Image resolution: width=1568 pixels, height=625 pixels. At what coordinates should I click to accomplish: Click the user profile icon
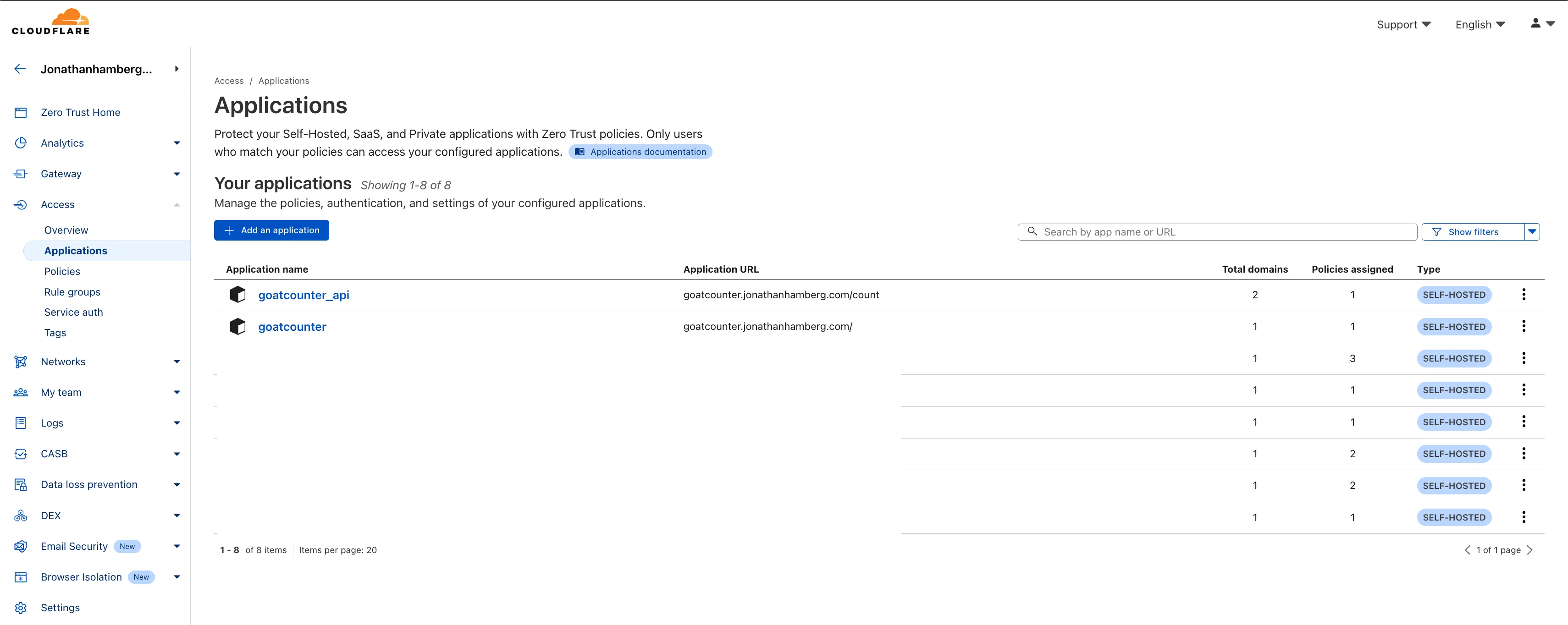(1536, 23)
